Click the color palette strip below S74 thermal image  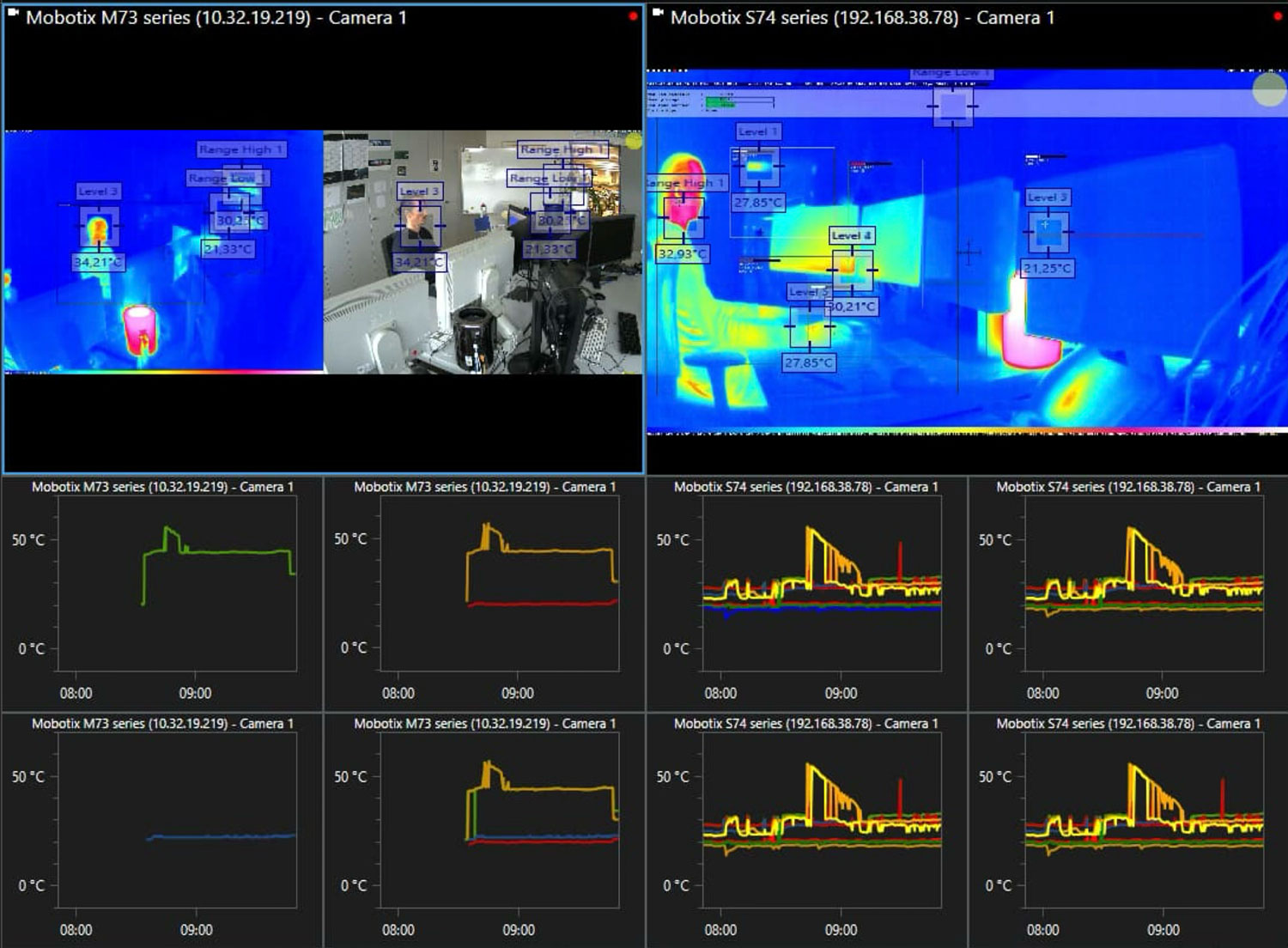(962, 431)
